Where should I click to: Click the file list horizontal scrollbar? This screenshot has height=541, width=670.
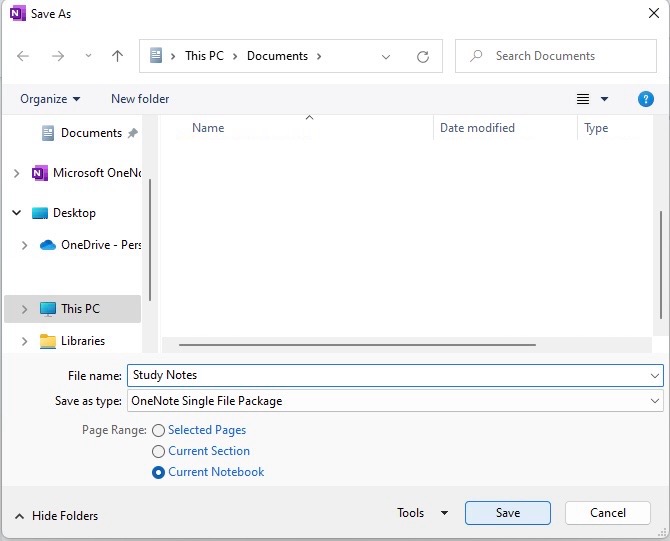(357, 344)
